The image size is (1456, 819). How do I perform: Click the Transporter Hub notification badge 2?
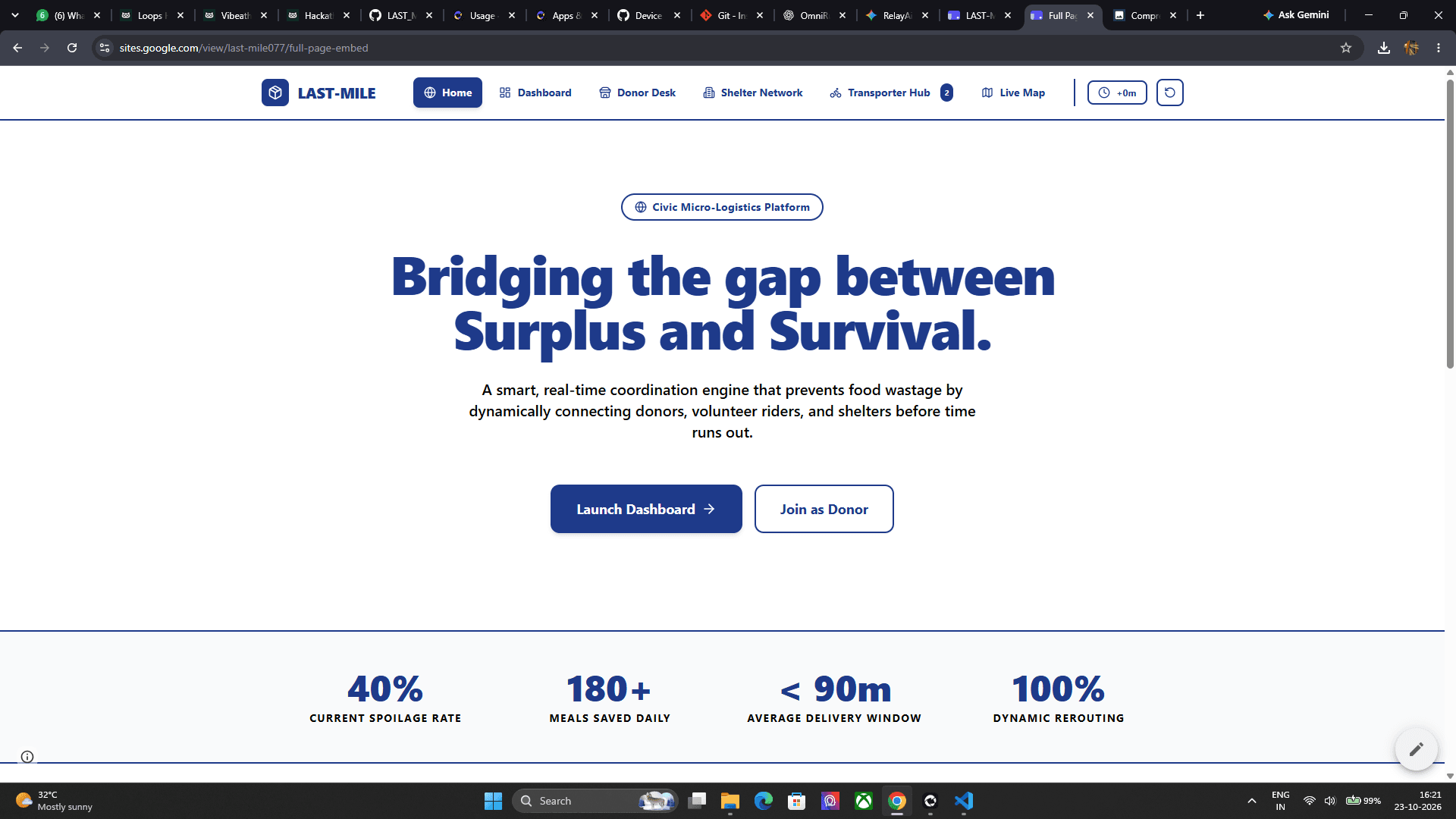(946, 93)
